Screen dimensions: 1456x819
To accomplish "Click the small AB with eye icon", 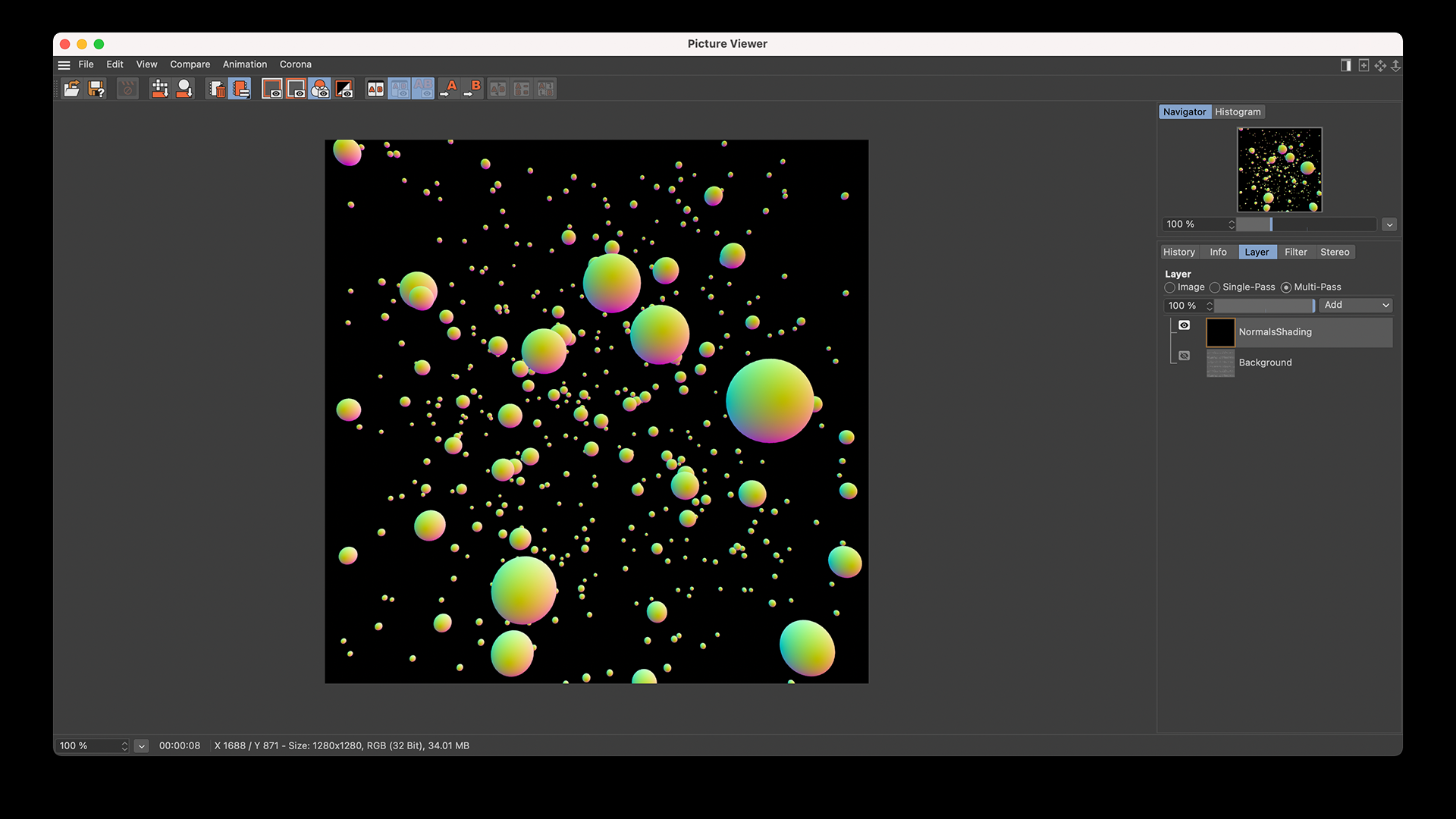I will pos(400,89).
